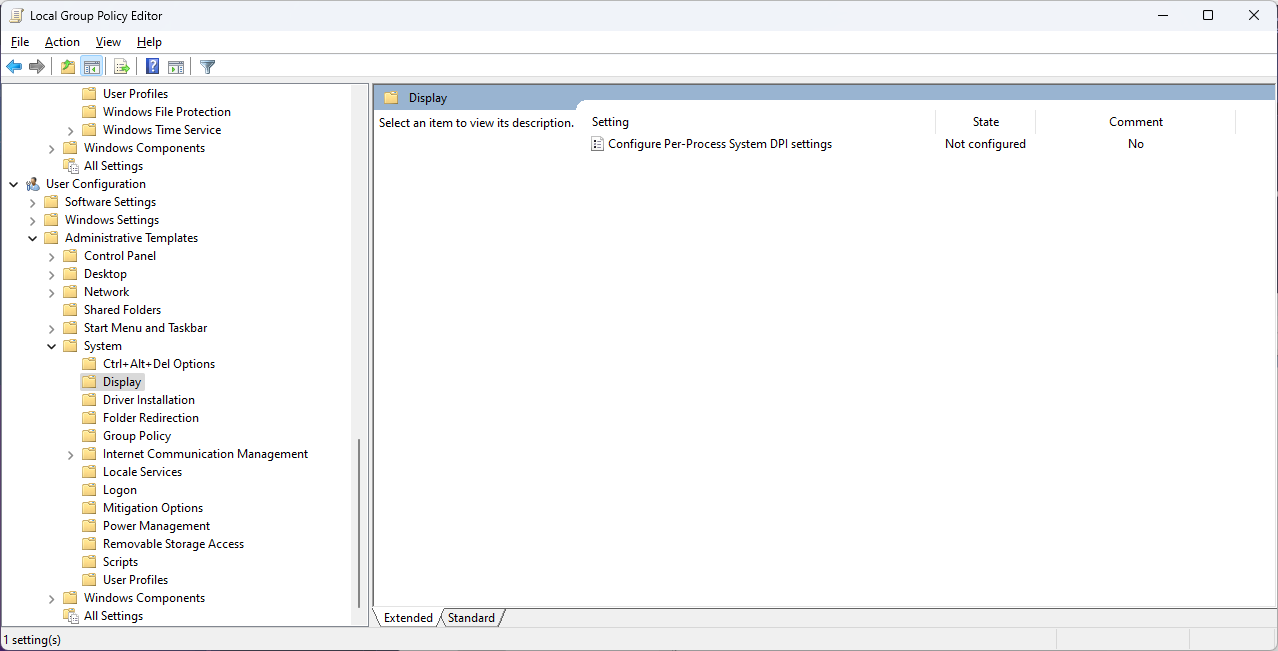This screenshot has width=1278, height=651.
Task: Click the Back arrow toolbar icon
Action: pyautogui.click(x=14, y=67)
